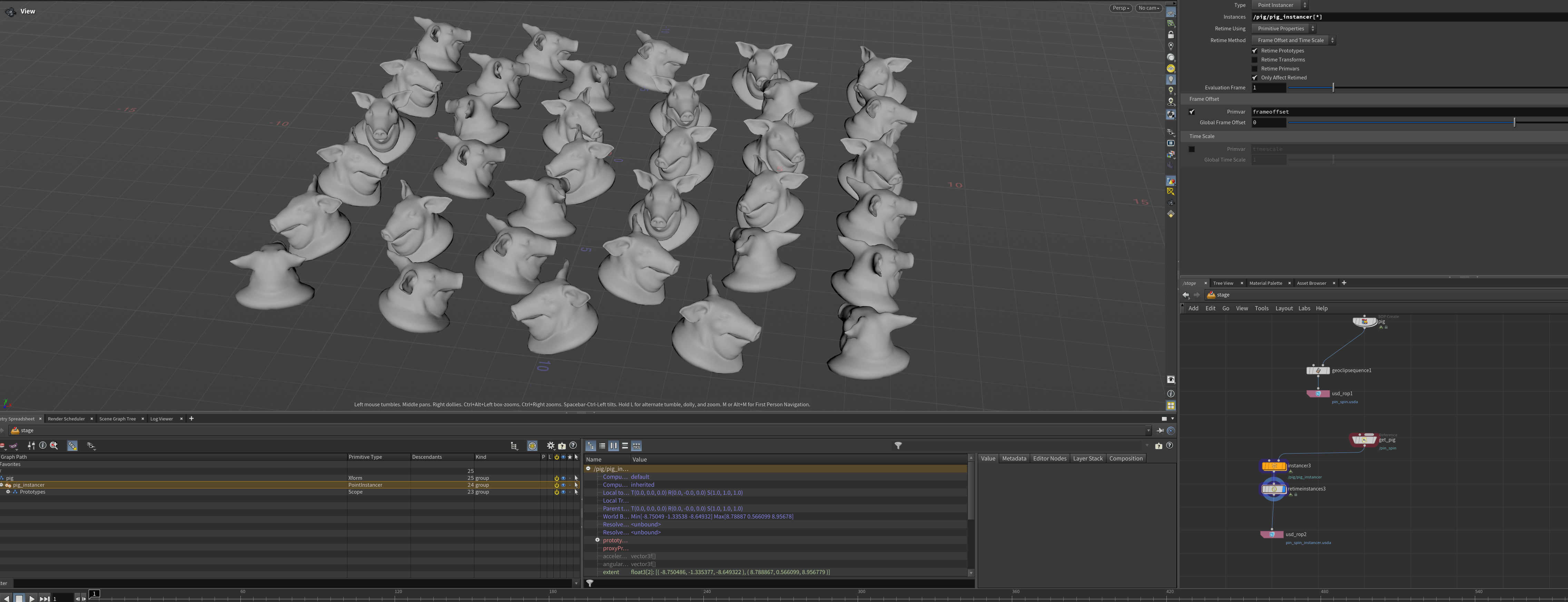Expand the Prototypes tree item
This screenshot has height=602, width=1568.
click(x=8, y=492)
